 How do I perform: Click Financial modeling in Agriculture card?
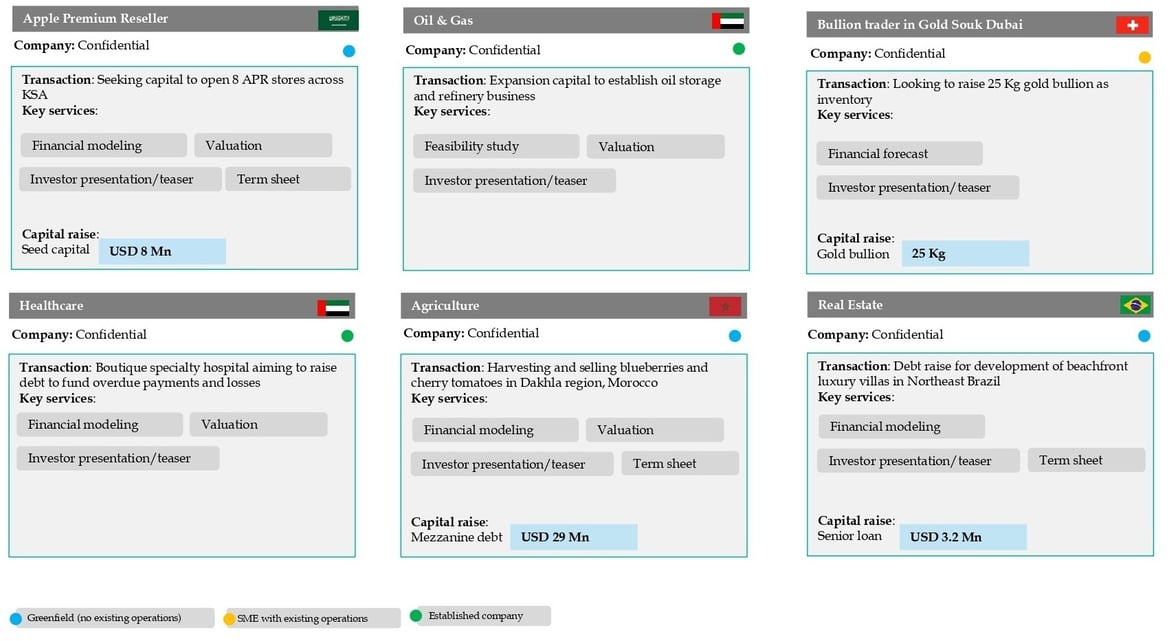click(x=495, y=430)
